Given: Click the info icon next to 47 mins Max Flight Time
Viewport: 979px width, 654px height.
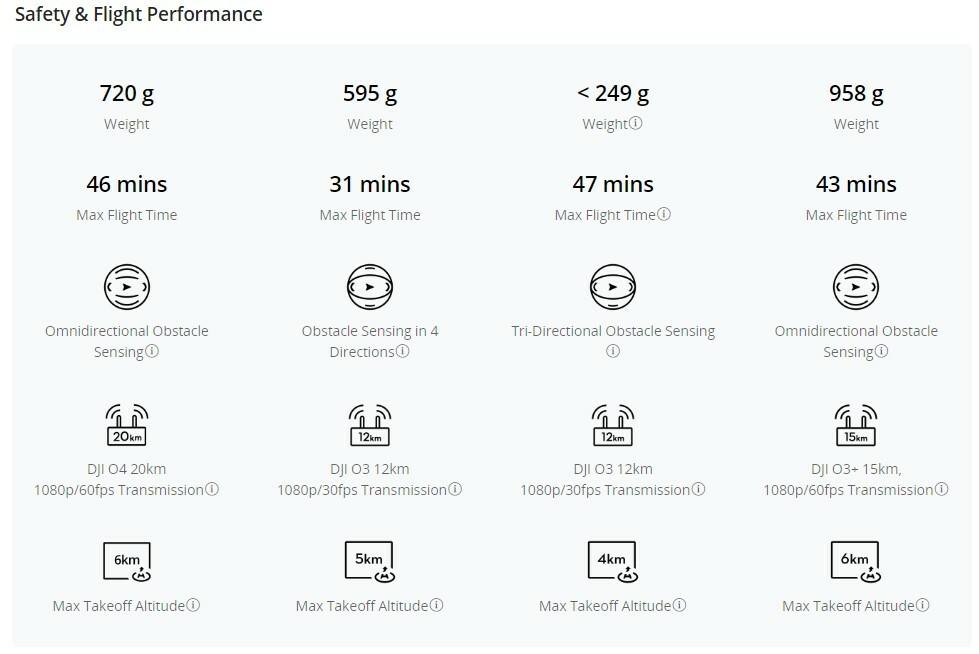Looking at the screenshot, I should [664, 214].
